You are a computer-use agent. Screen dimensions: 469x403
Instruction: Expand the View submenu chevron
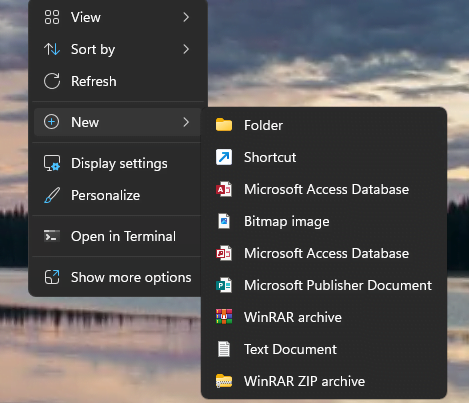coord(186,17)
